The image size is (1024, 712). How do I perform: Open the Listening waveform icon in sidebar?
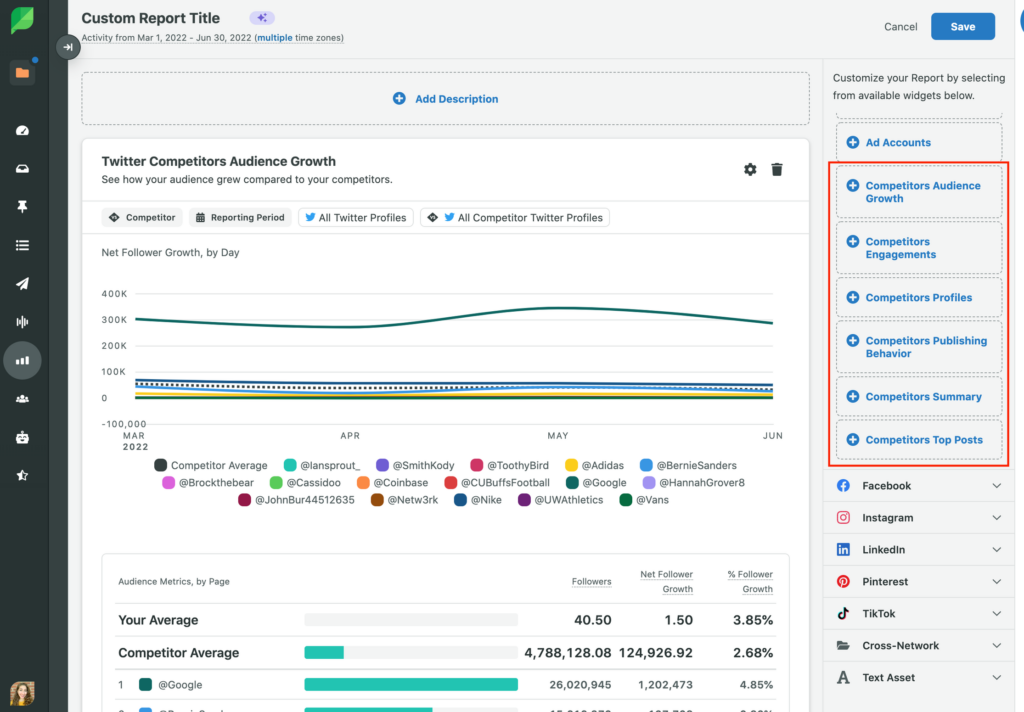point(22,322)
